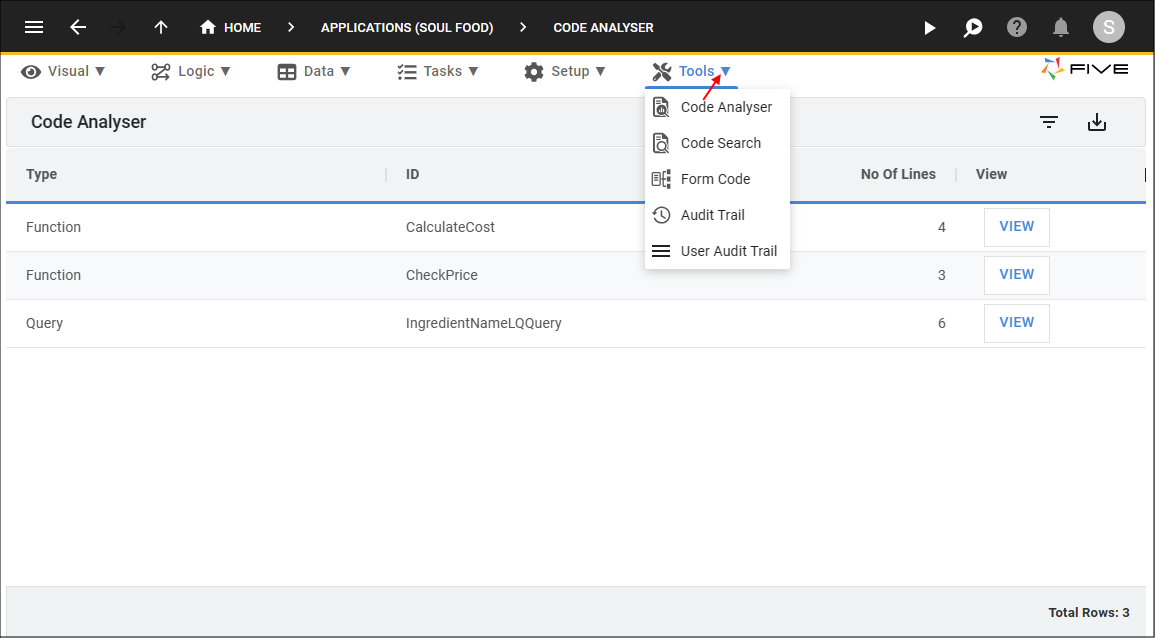The width and height of the screenshot is (1155, 638).
Task: Choose Form Code menu entry
Action: [x=717, y=179]
